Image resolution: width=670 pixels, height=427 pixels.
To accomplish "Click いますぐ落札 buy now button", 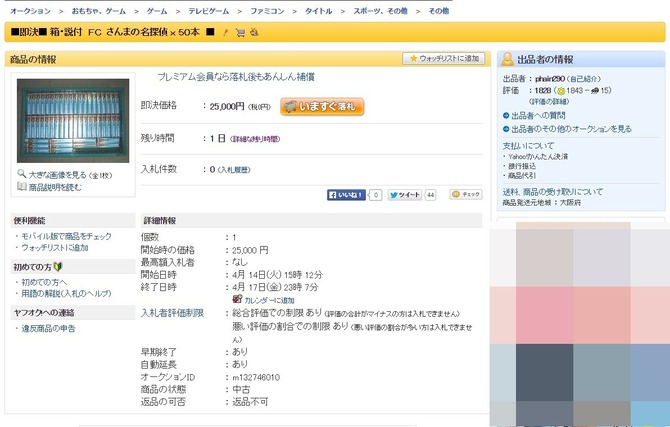I will tap(322, 106).
